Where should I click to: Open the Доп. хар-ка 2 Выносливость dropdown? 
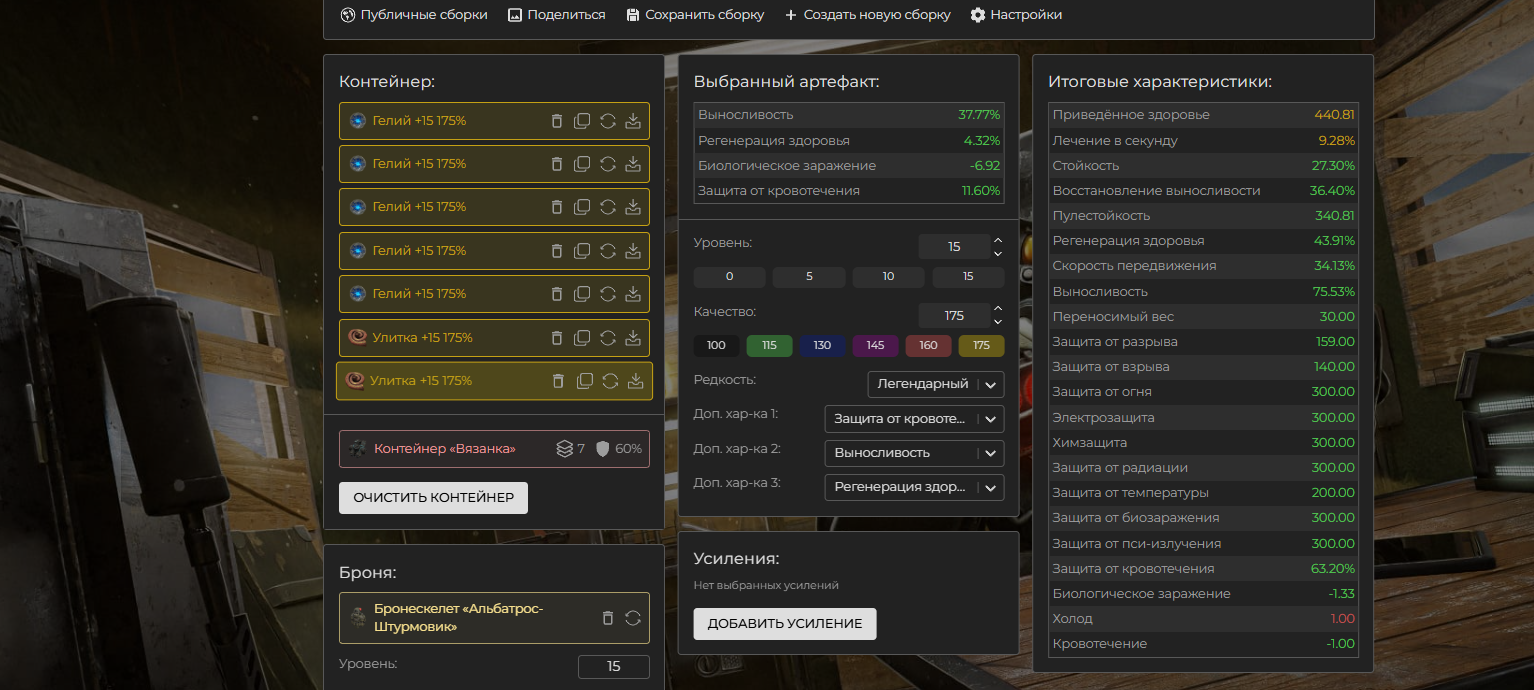(x=913, y=453)
